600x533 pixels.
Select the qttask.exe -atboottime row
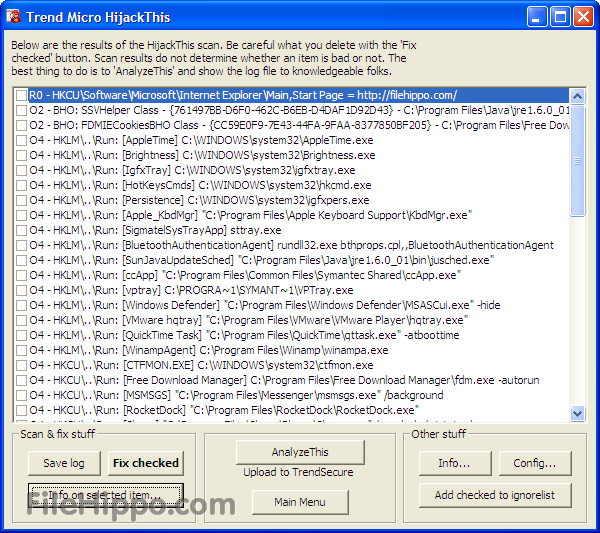click(244, 335)
